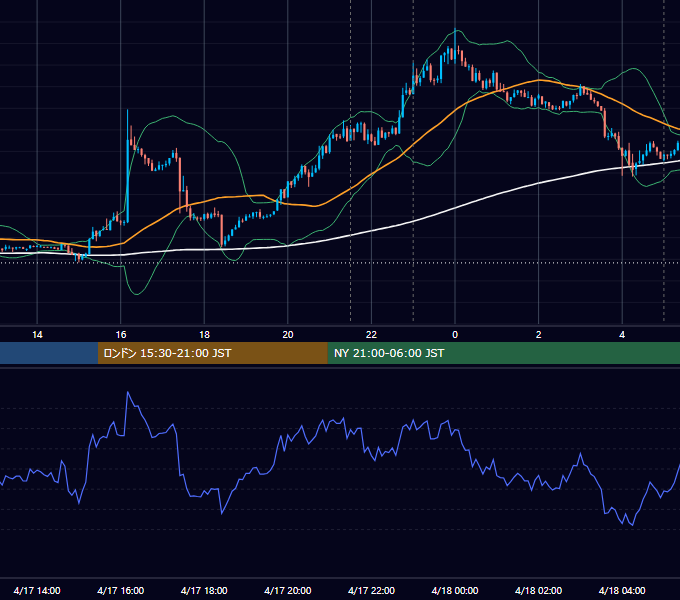The height and width of the screenshot is (600, 680).
Task: Click the 18 hour axis label
Action: pos(204,335)
